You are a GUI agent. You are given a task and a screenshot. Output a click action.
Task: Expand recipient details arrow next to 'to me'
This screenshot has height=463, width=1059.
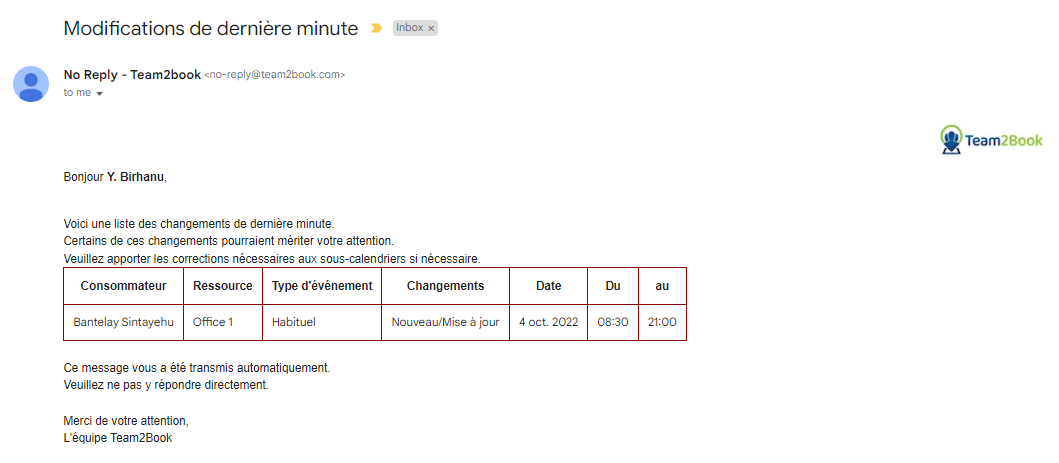click(99, 94)
